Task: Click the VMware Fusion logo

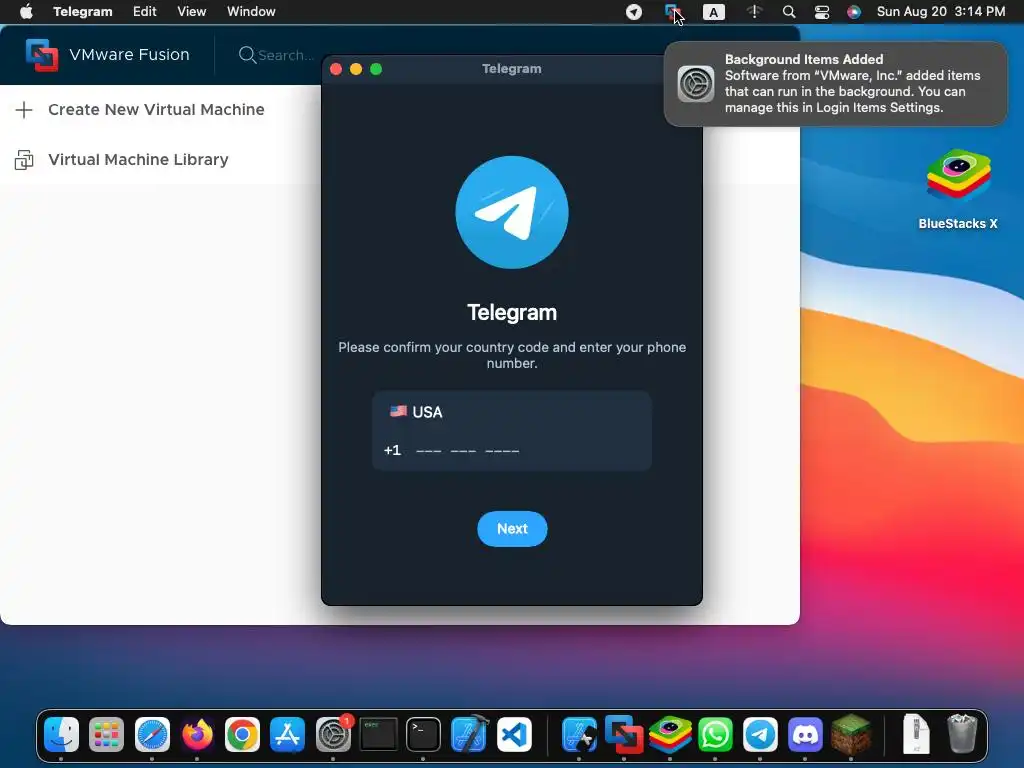Action: [x=42, y=55]
